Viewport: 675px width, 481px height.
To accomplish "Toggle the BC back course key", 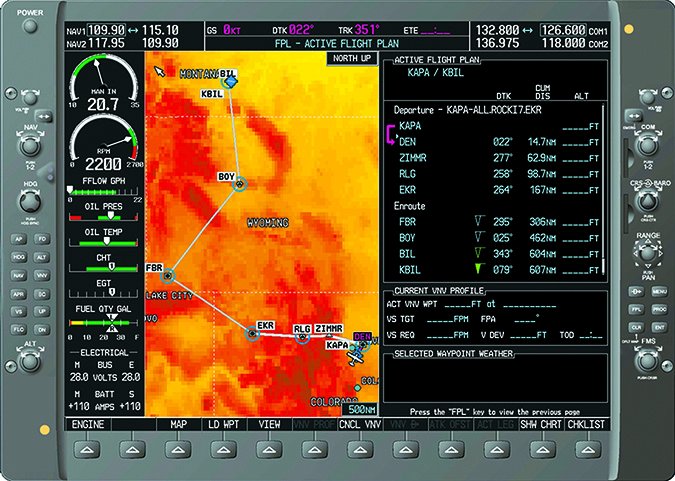I will pos(42,294).
